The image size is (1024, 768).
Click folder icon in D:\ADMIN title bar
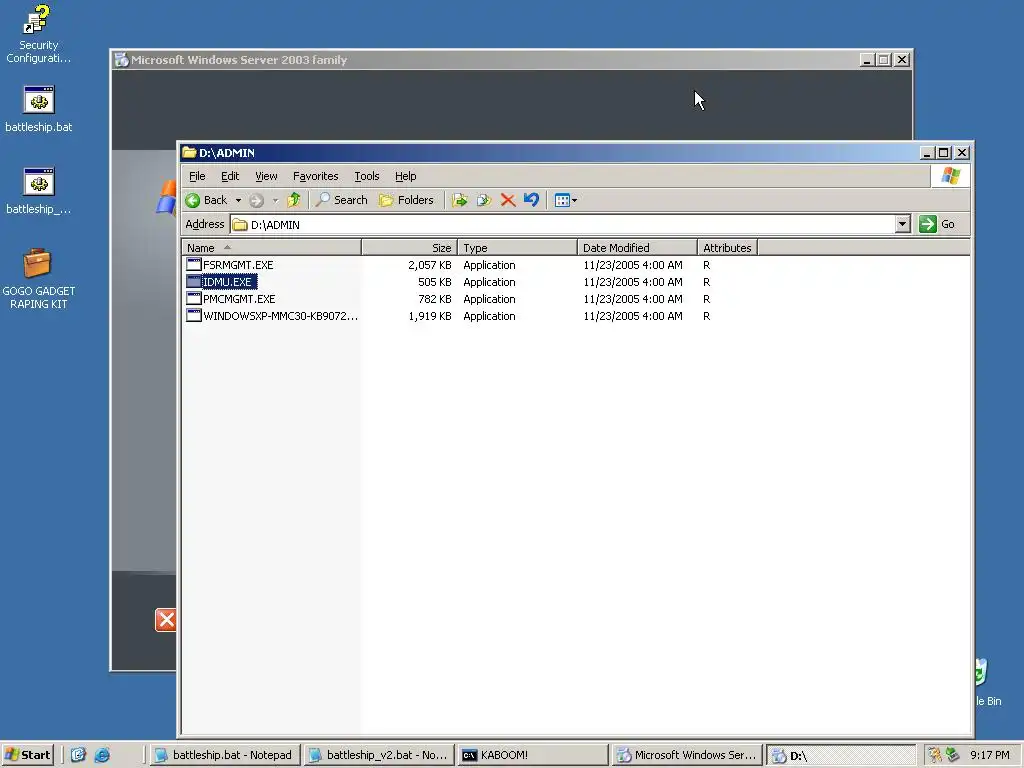click(189, 152)
